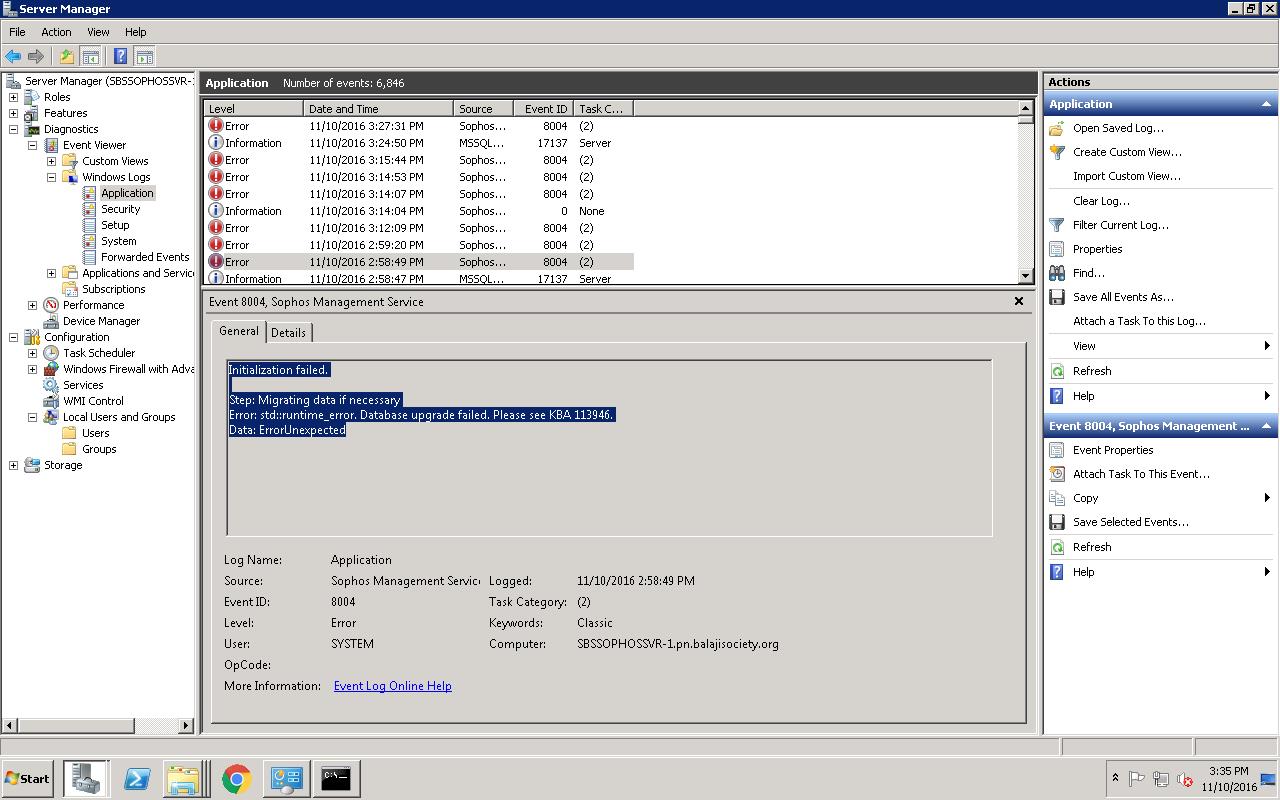
Task: Show hidden tray icons arrow
Action: click(1115, 778)
